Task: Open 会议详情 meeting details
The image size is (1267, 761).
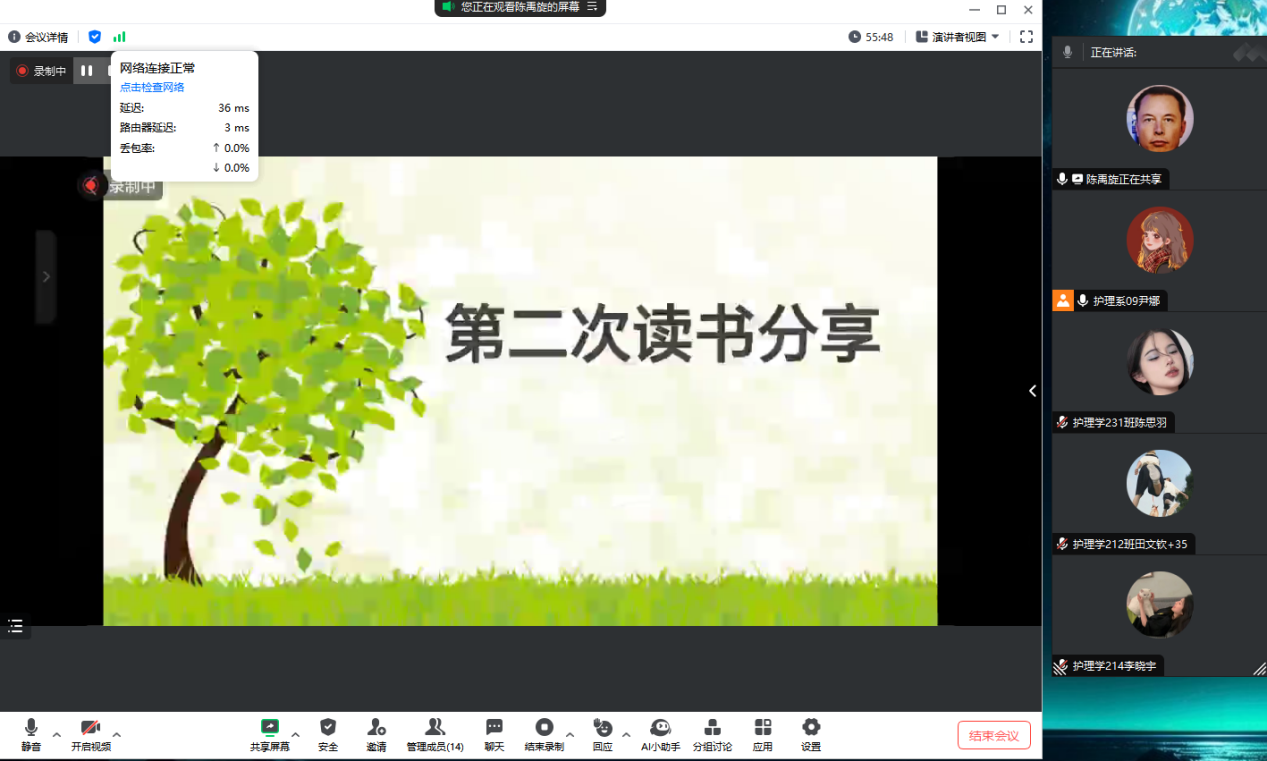Action: tap(38, 37)
